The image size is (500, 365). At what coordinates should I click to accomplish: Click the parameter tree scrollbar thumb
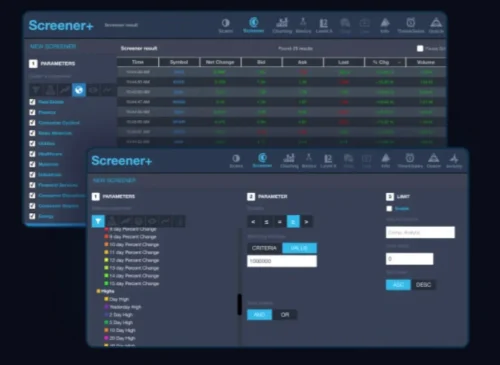pos(239,304)
